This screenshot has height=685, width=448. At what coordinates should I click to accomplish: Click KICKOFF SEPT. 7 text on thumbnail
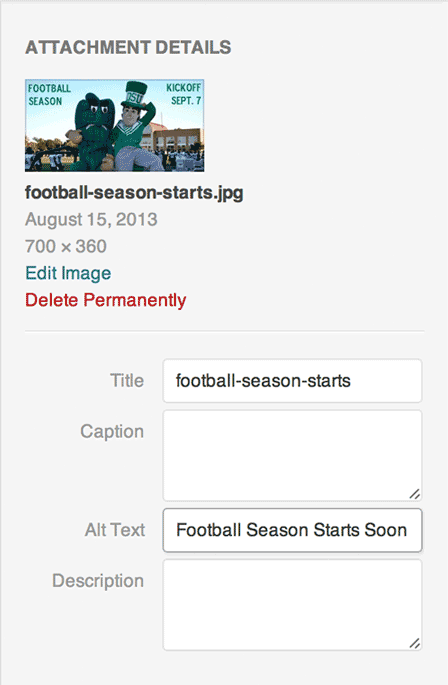coord(184,94)
